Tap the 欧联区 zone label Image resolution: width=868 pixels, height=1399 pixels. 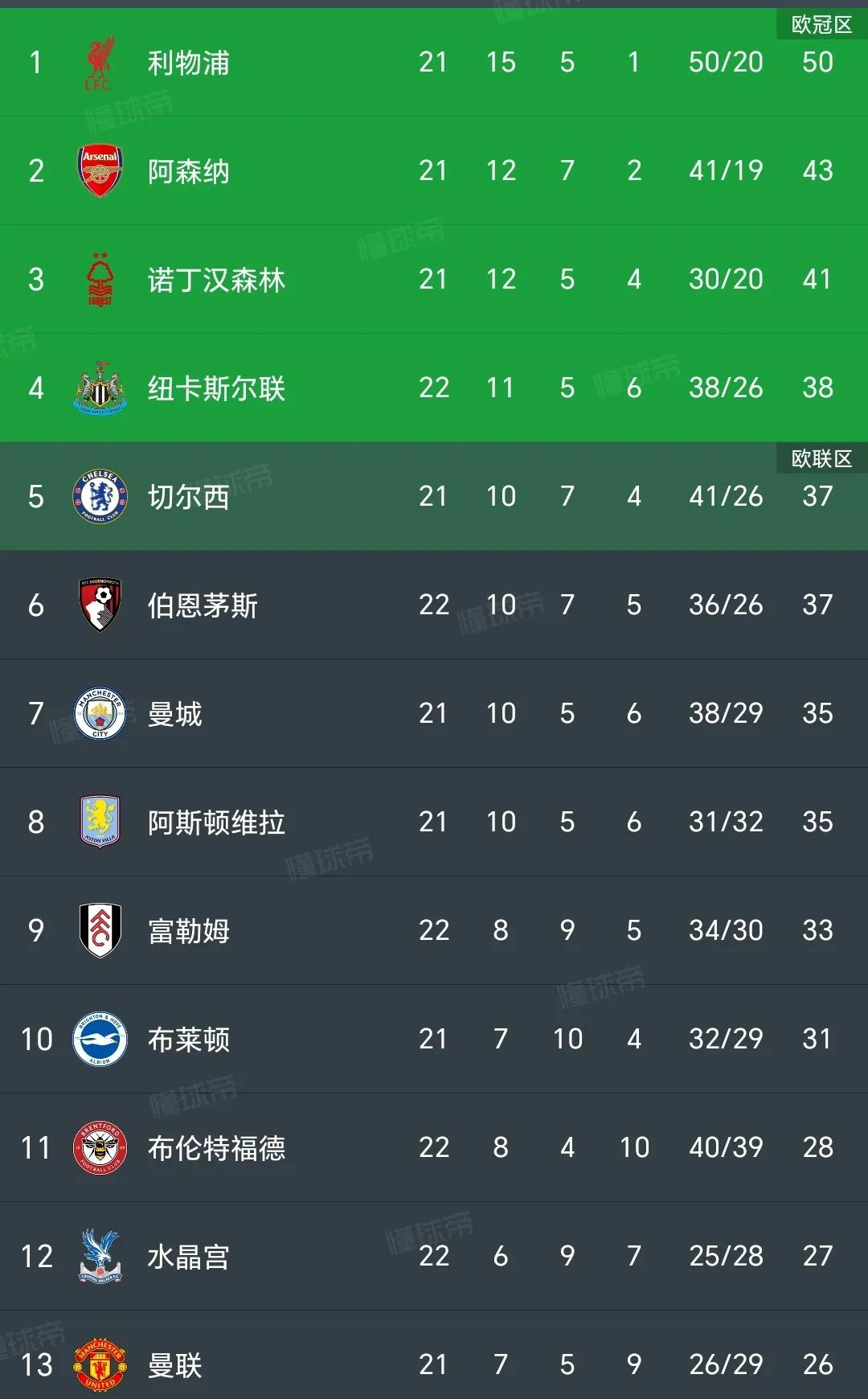(821, 458)
